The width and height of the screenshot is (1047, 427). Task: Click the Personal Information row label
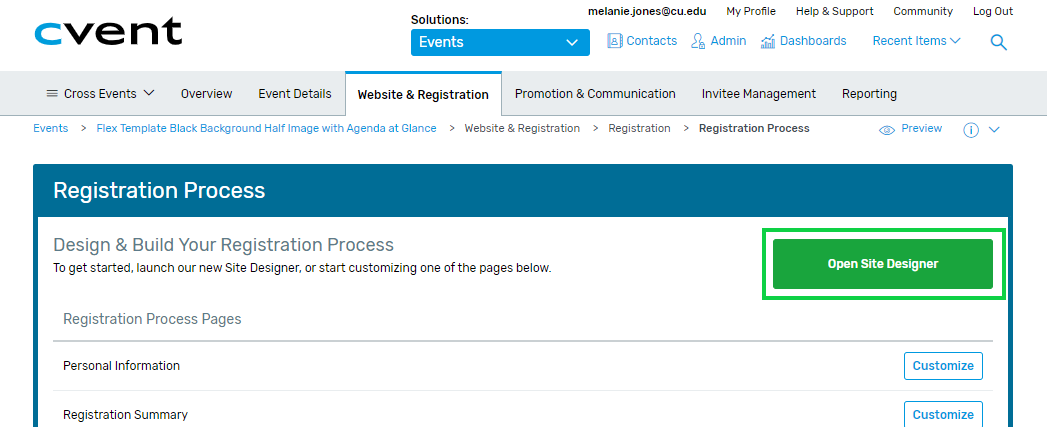pos(122,366)
